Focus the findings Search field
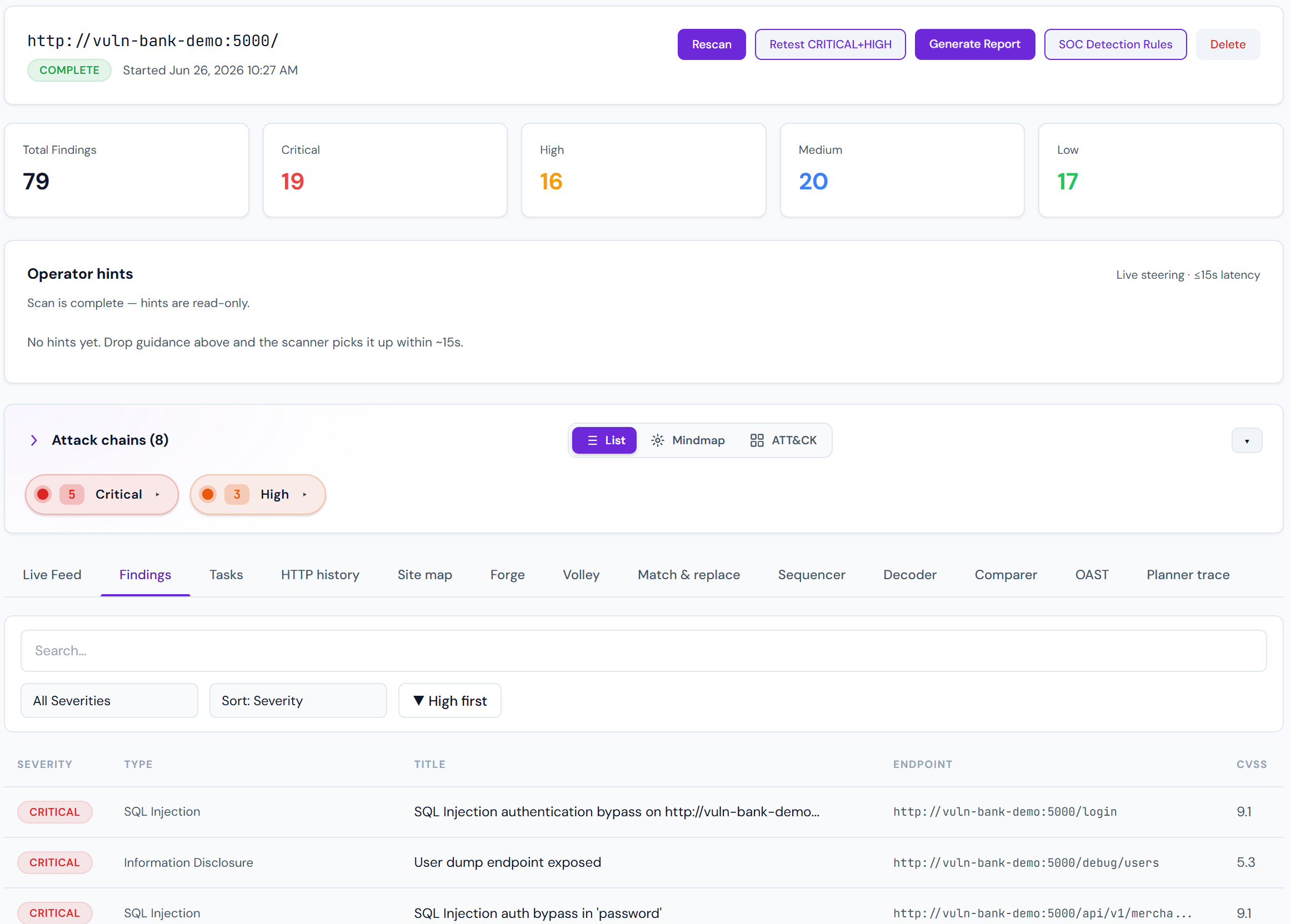This screenshot has height=924, width=1291. point(643,650)
